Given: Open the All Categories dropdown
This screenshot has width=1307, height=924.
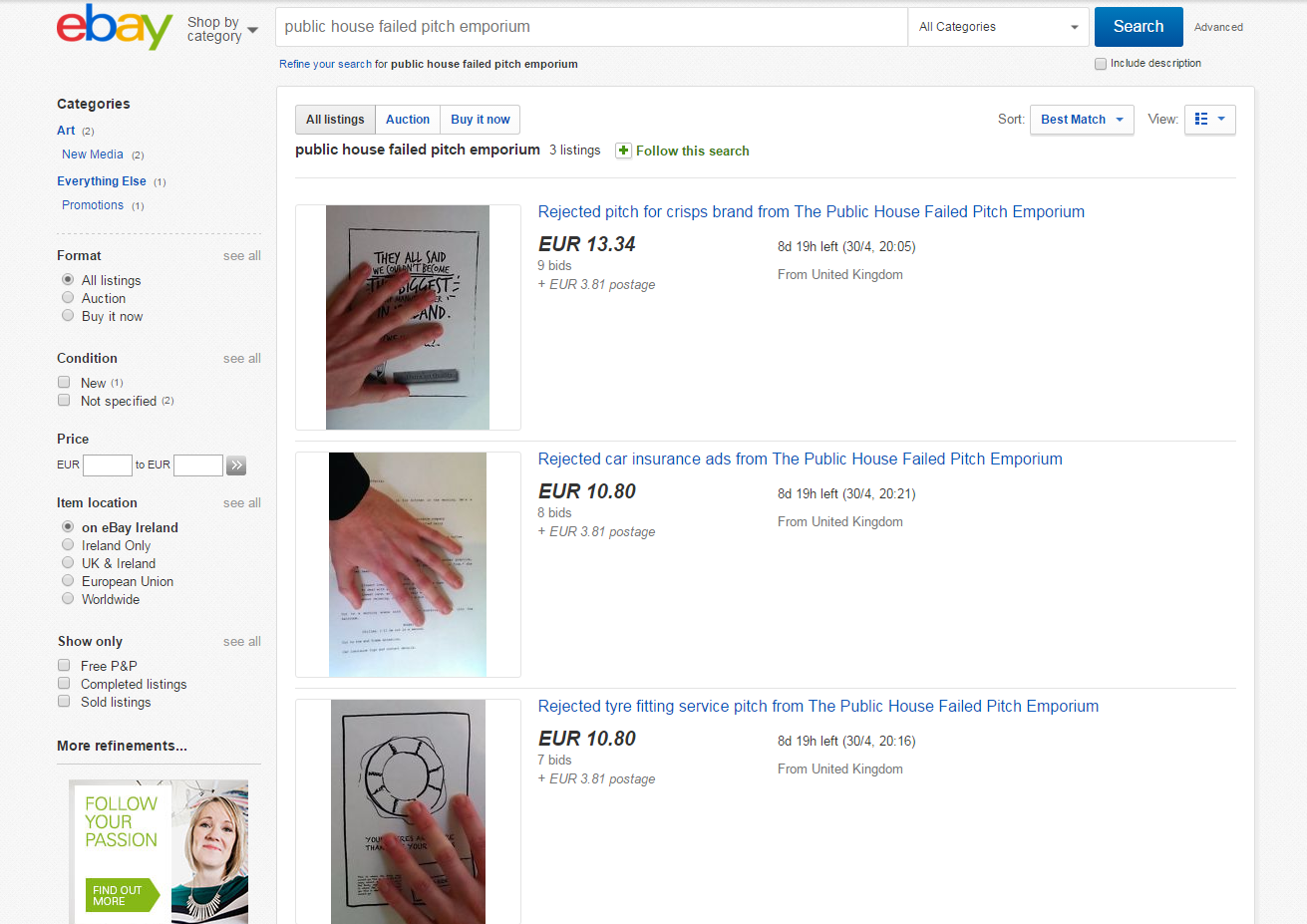Looking at the screenshot, I should click(x=998, y=27).
